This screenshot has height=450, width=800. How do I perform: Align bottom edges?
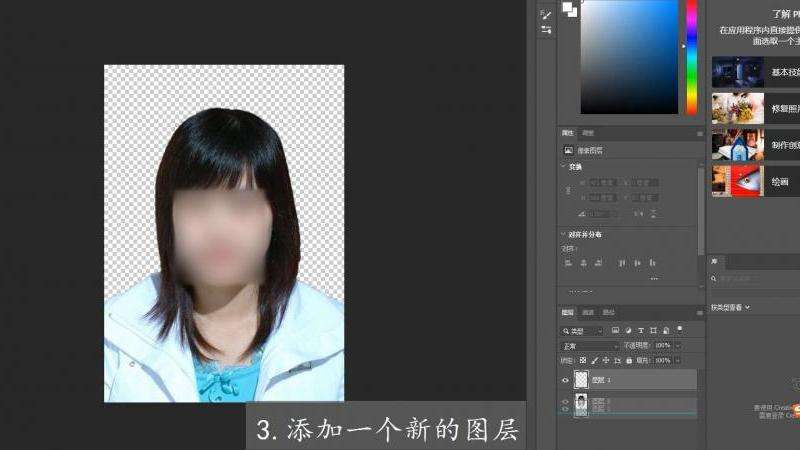[x=653, y=263]
